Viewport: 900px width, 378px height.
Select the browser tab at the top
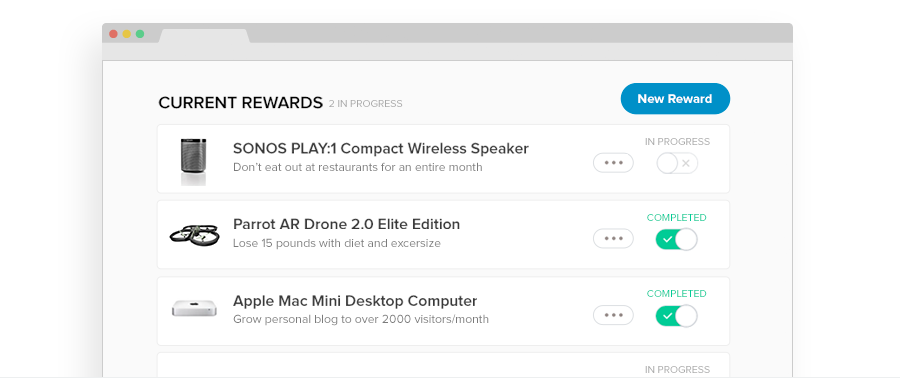click(x=204, y=36)
